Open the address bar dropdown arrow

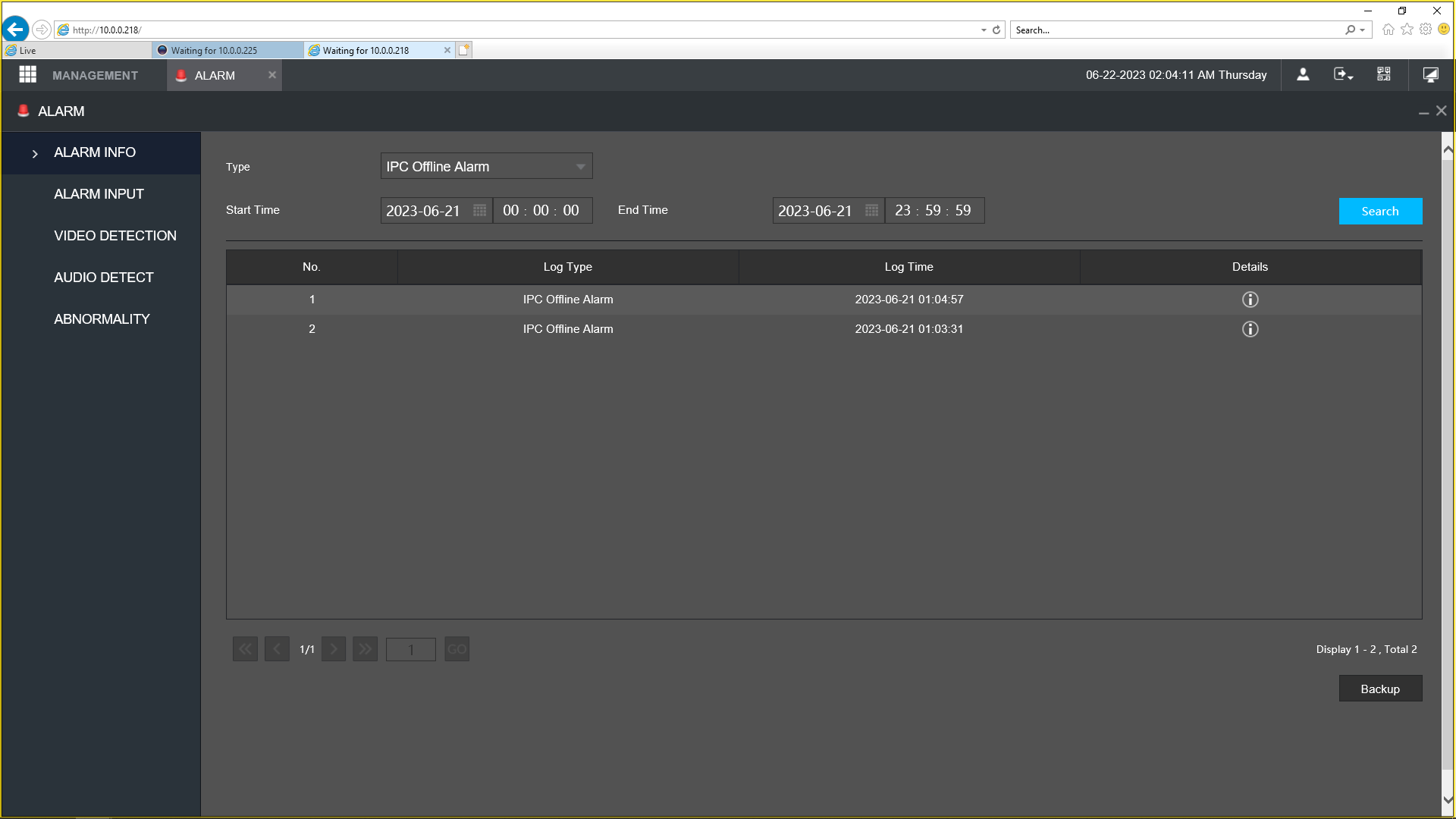(x=984, y=30)
